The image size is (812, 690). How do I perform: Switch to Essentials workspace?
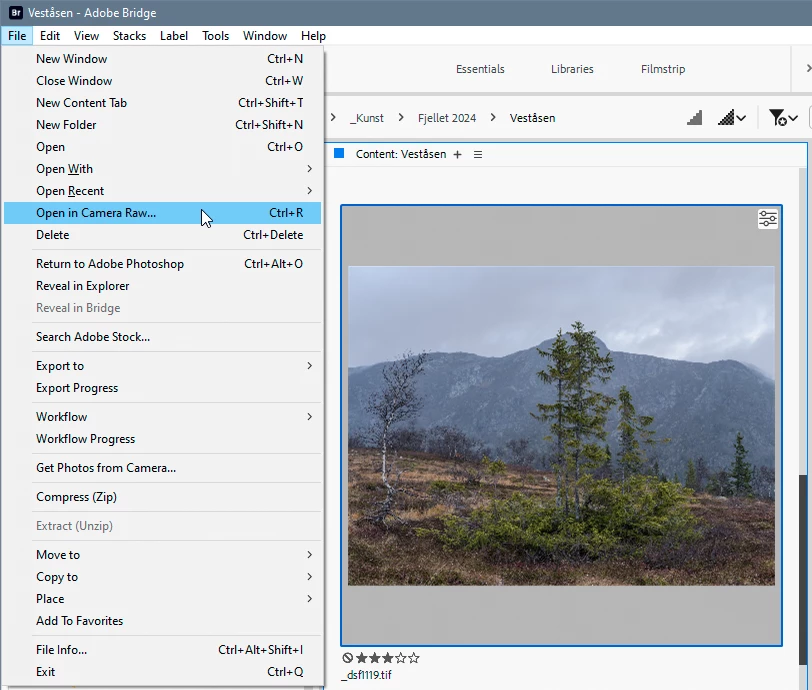click(480, 69)
